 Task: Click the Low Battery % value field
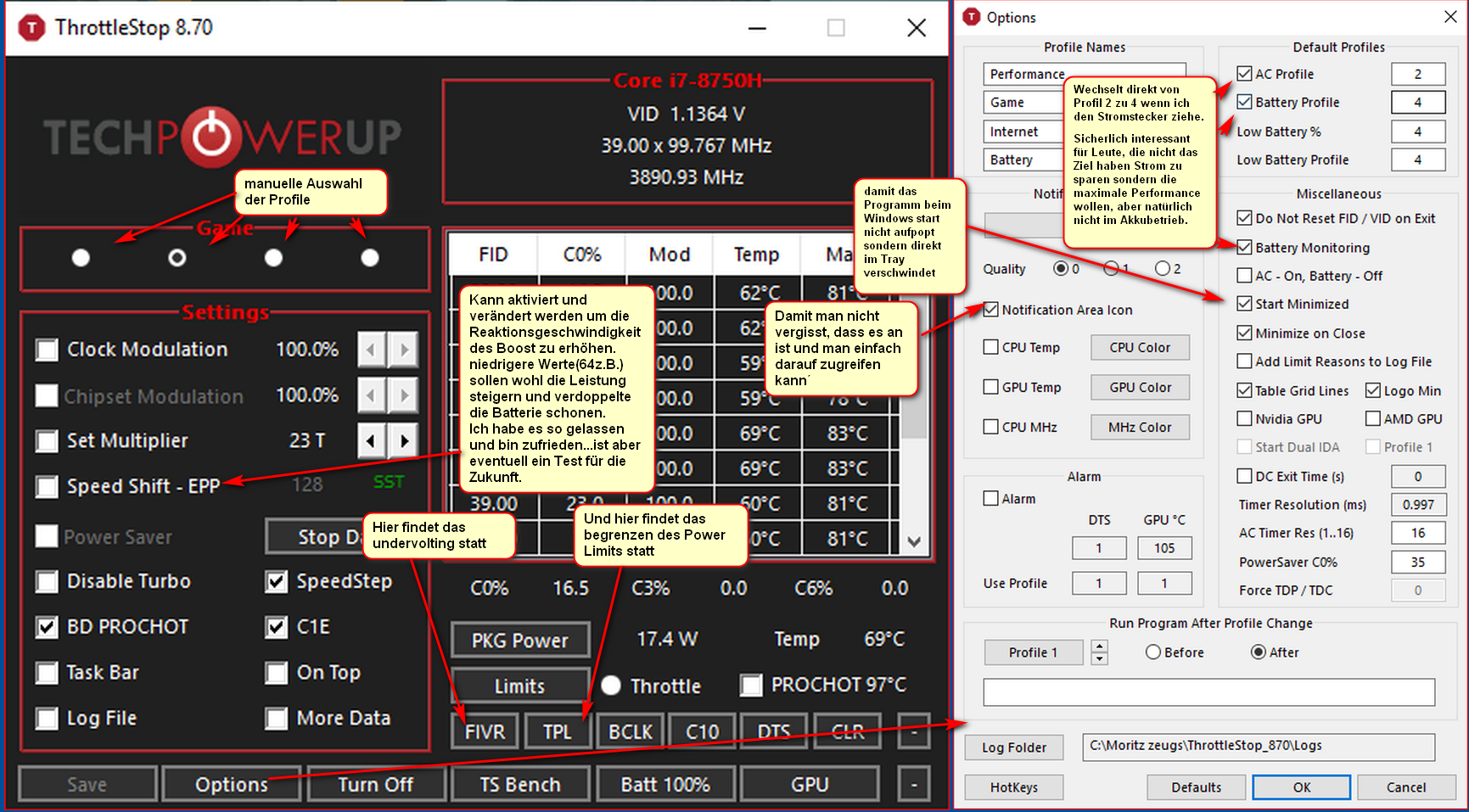pyautogui.click(x=1418, y=132)
